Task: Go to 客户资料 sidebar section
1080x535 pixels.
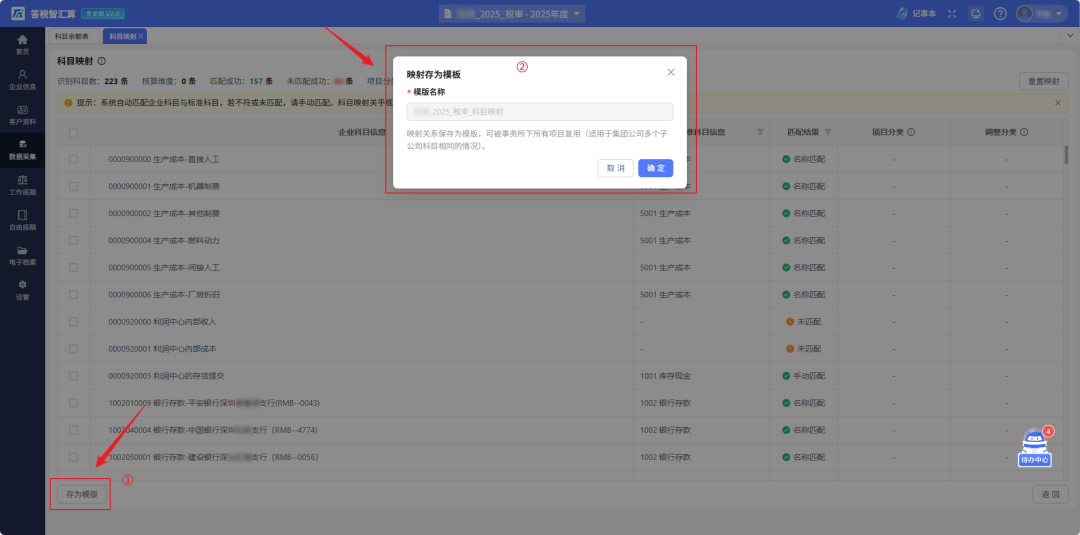Action: tap(22, 115)
